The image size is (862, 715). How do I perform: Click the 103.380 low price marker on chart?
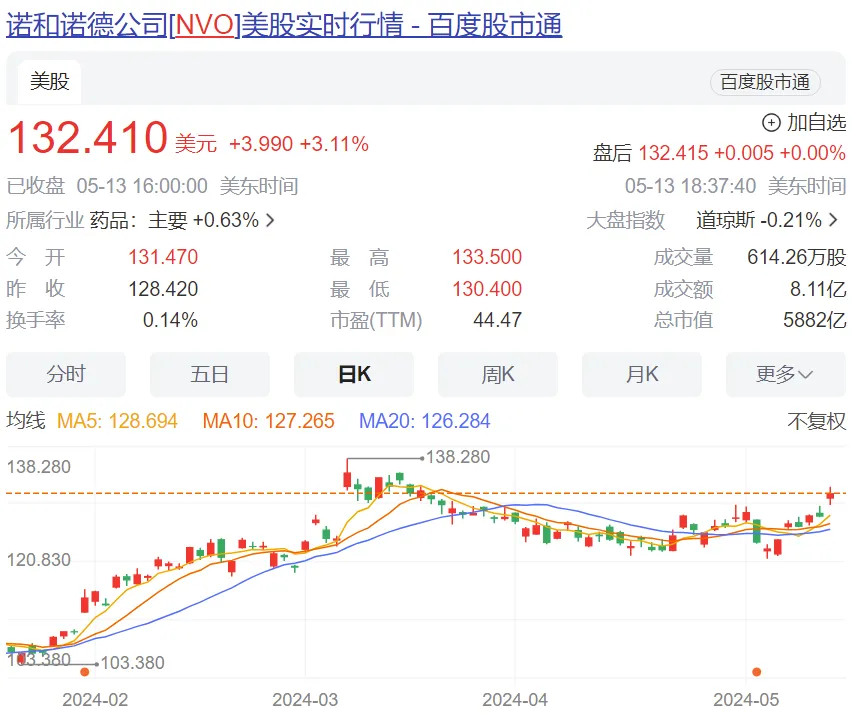coord(132,663)
